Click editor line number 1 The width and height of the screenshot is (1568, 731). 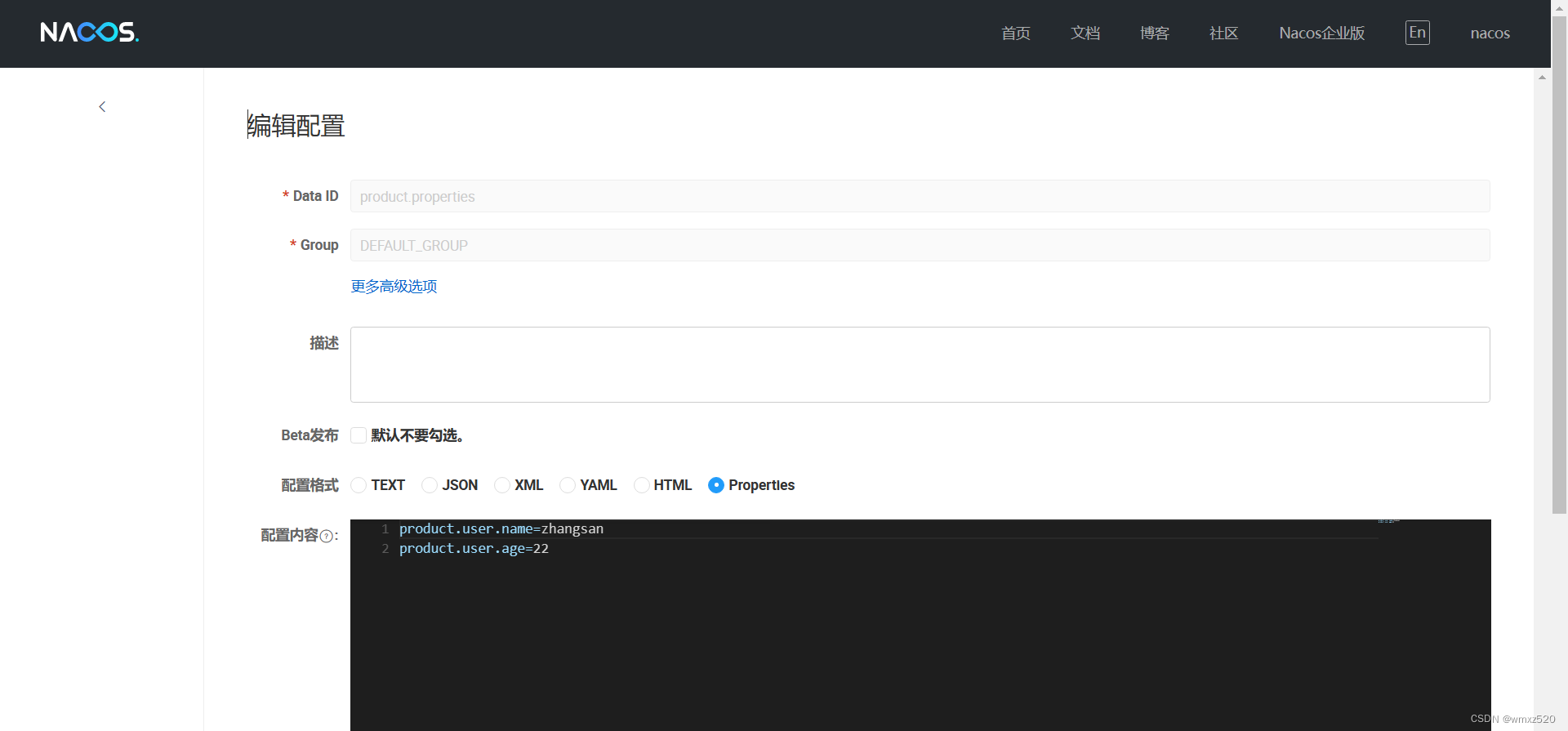[x=385, y=529]
